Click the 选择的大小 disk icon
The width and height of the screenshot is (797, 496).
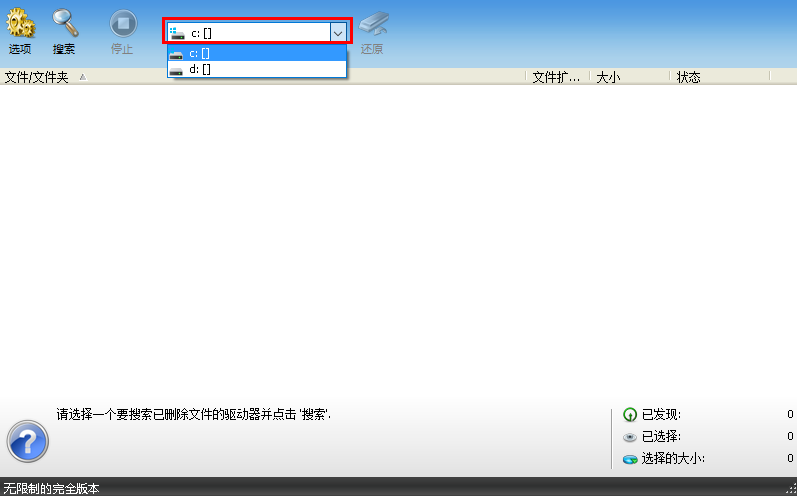(630, 459)
